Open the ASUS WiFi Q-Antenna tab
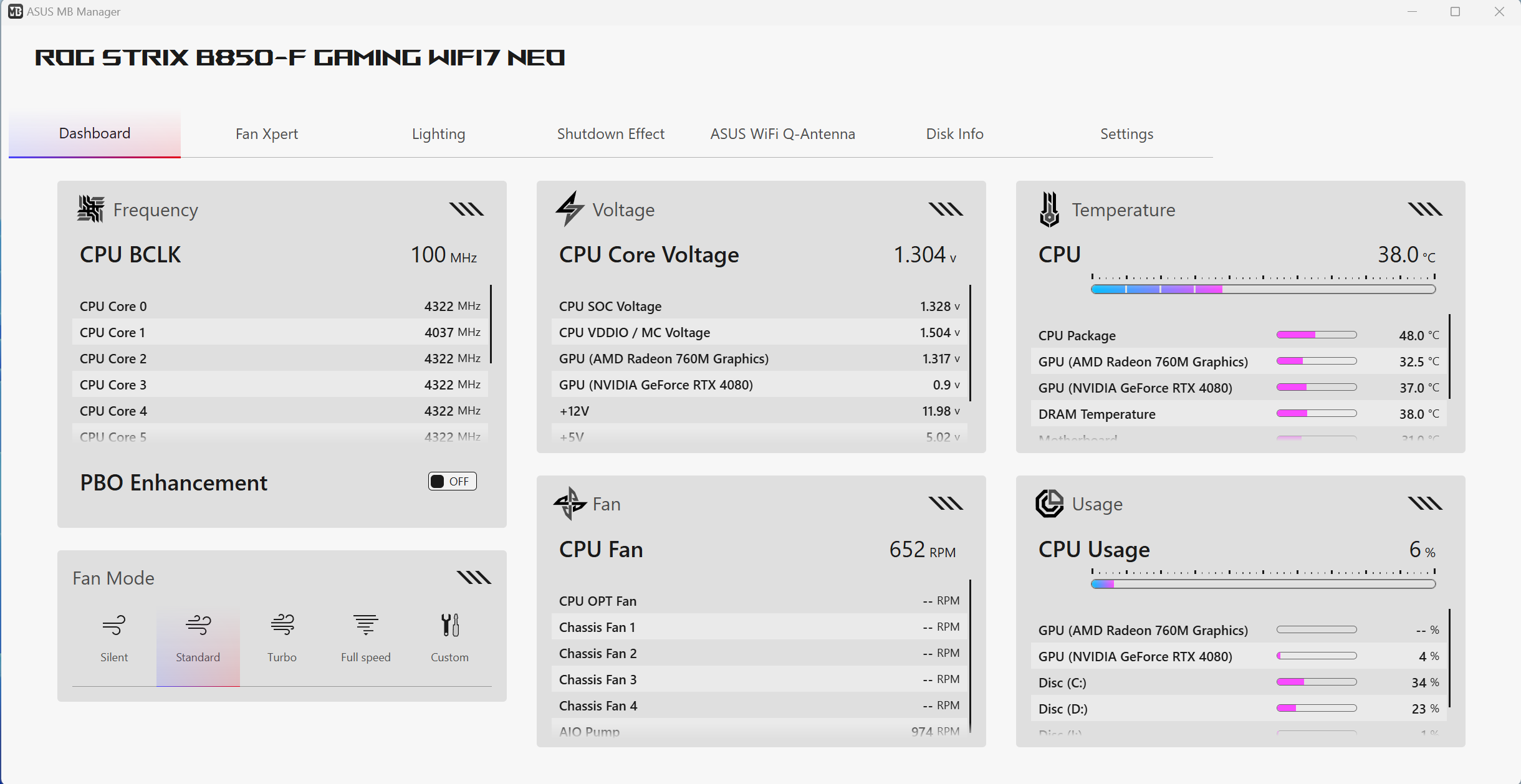This screenshot has height=784, width=1521. click(783, 134)
